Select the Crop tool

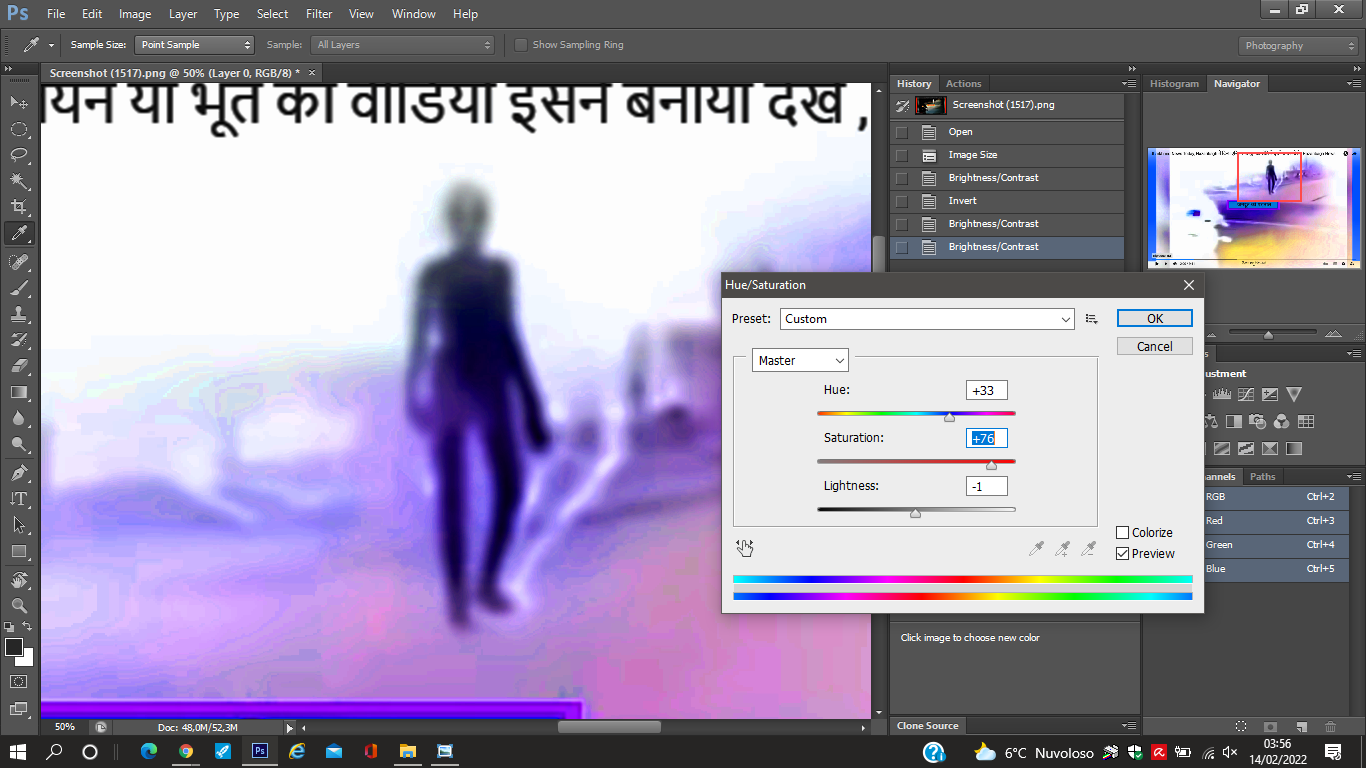(19, 207)
